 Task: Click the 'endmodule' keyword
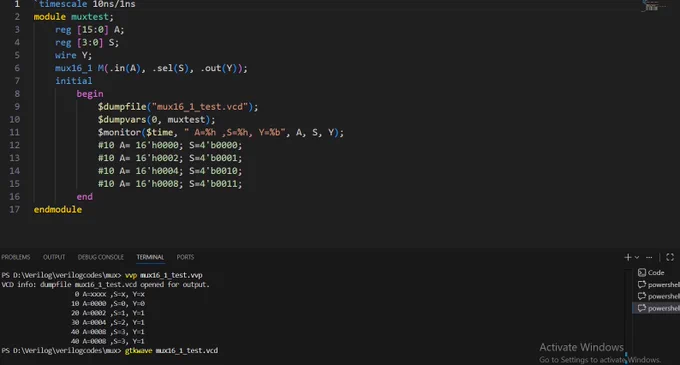[x=58, y=209]
